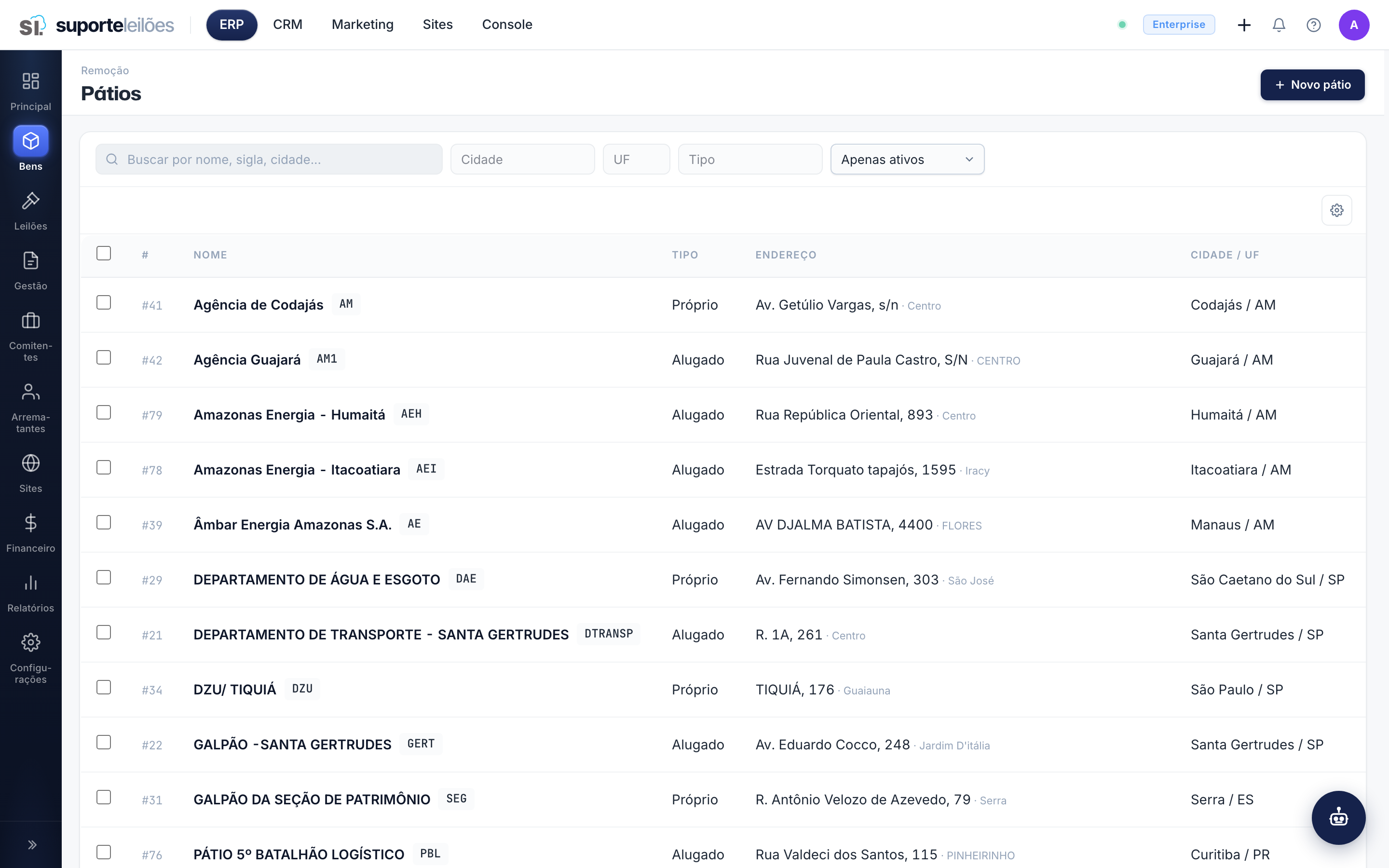Switch to the Marketing tab
This screenshot has width=1389, height=868.
coord(363,25)
